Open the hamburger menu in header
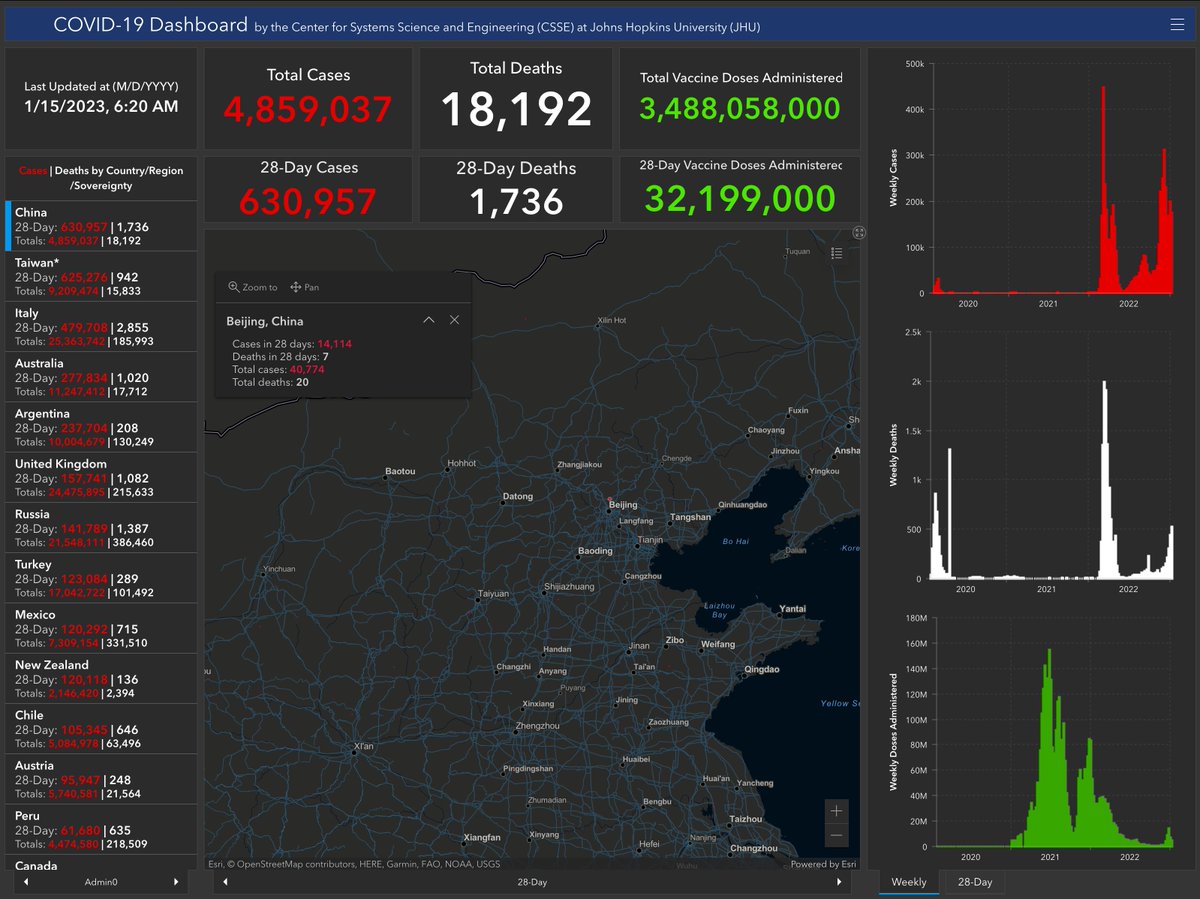 [1177, 26]
